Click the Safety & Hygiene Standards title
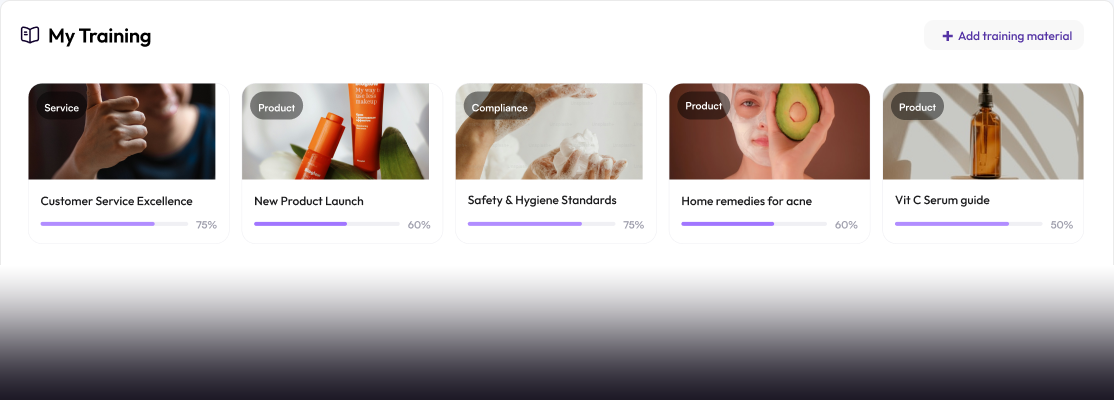 [542, 200]
